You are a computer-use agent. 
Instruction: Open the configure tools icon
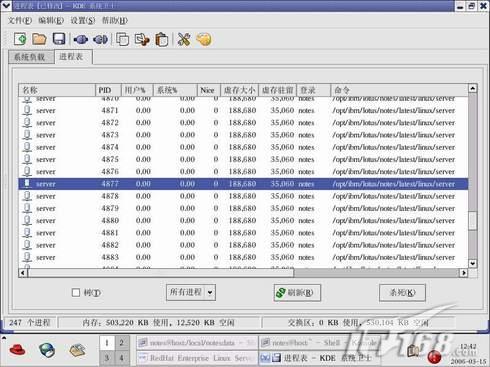tap(184, 39)
